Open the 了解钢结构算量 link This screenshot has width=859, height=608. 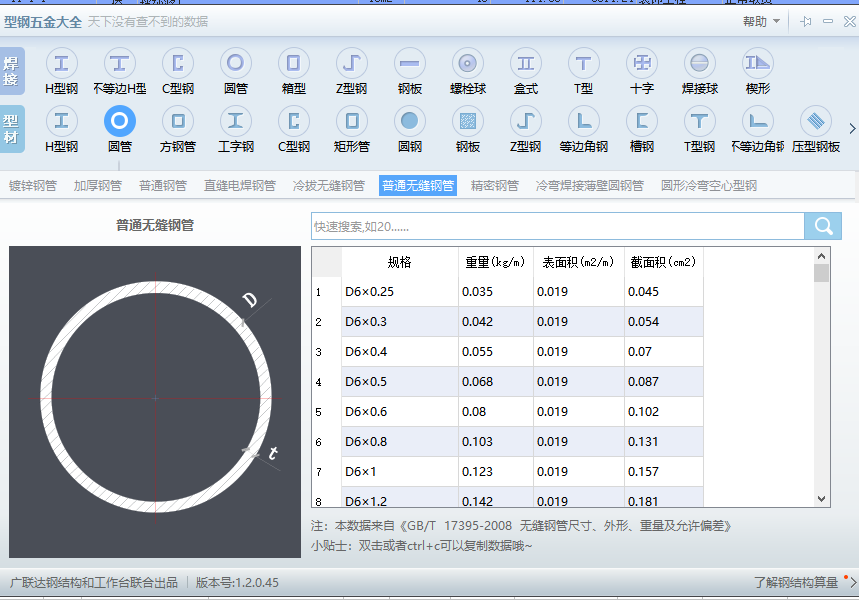[x=795, y=582]
